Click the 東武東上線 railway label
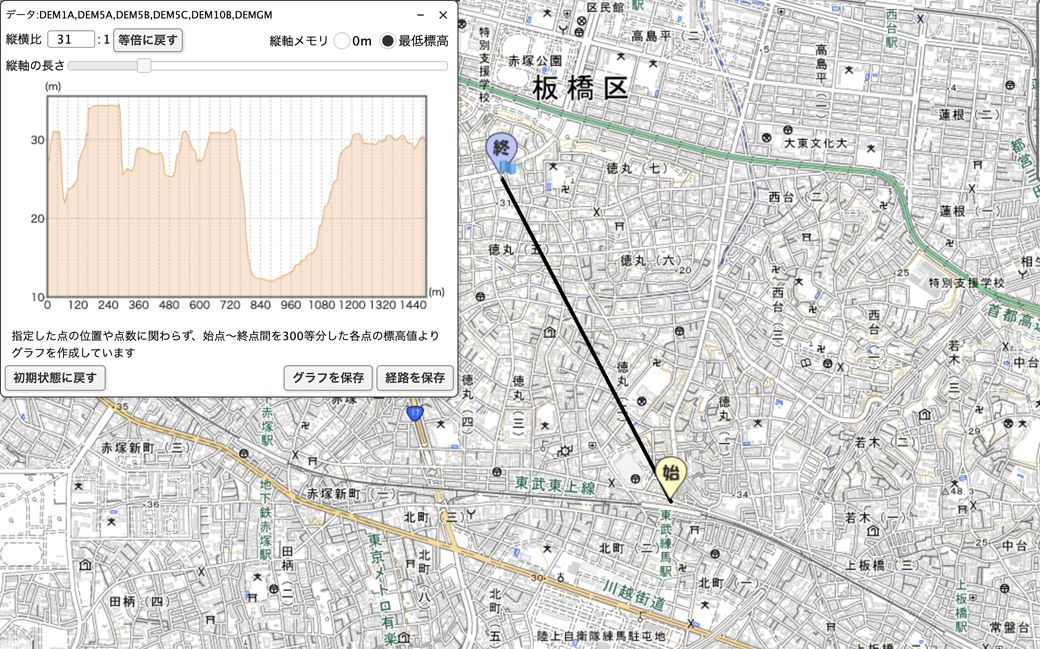1040x649 pixels. click(x=555, y=487)
